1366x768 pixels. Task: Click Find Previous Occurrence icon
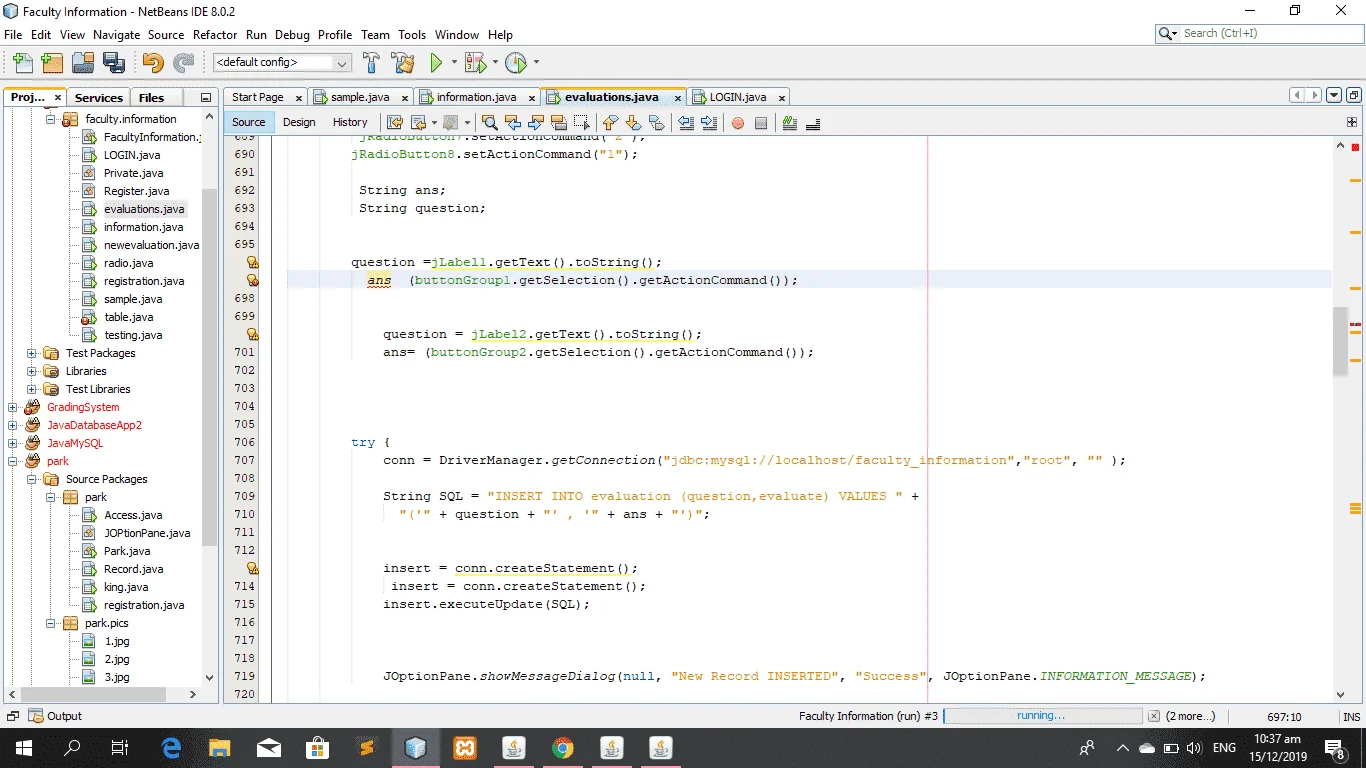coord(513,123)
